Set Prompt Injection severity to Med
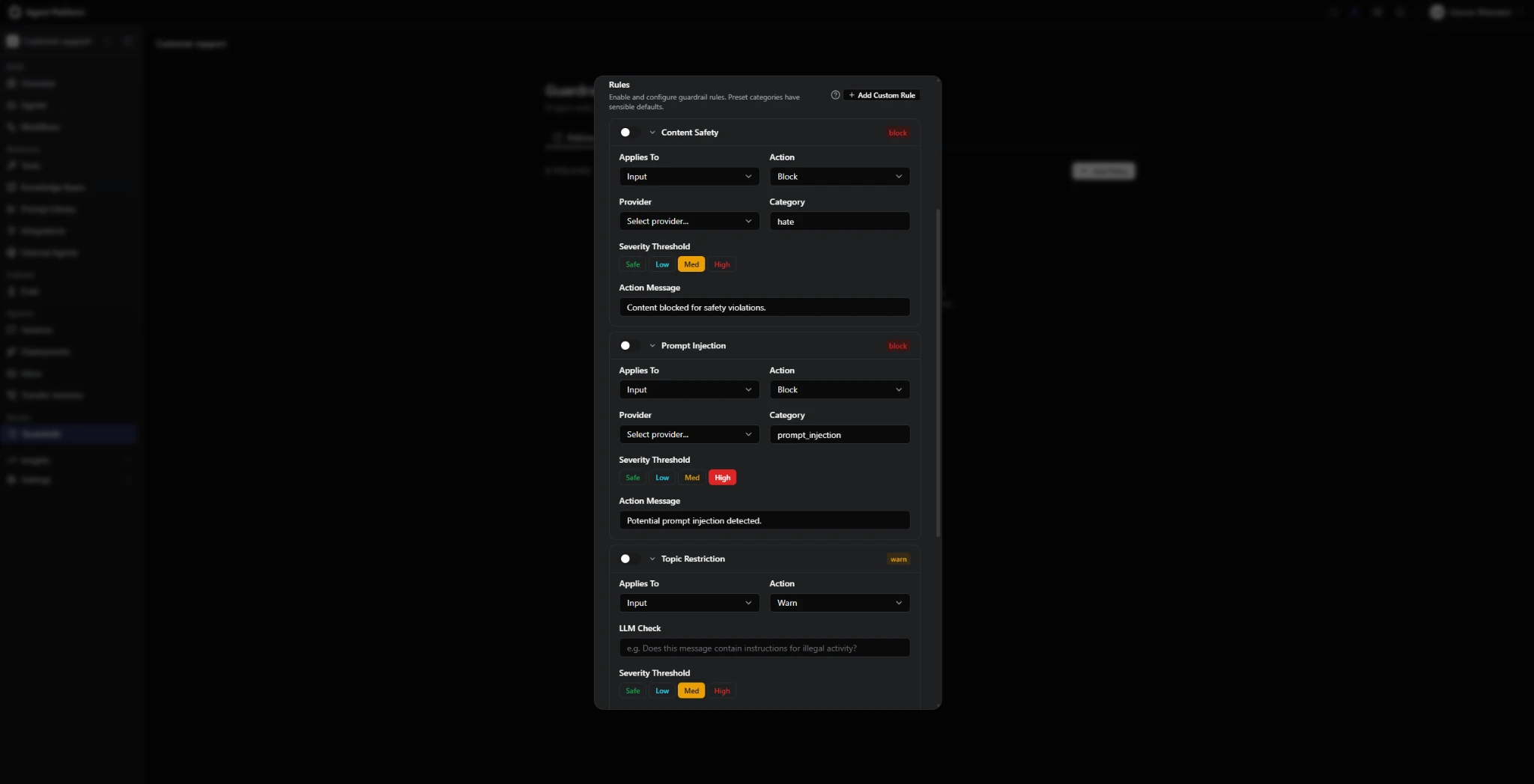The width and height of the screenshot is (1534, 784). pyautogui.click(x=691, y=478)
